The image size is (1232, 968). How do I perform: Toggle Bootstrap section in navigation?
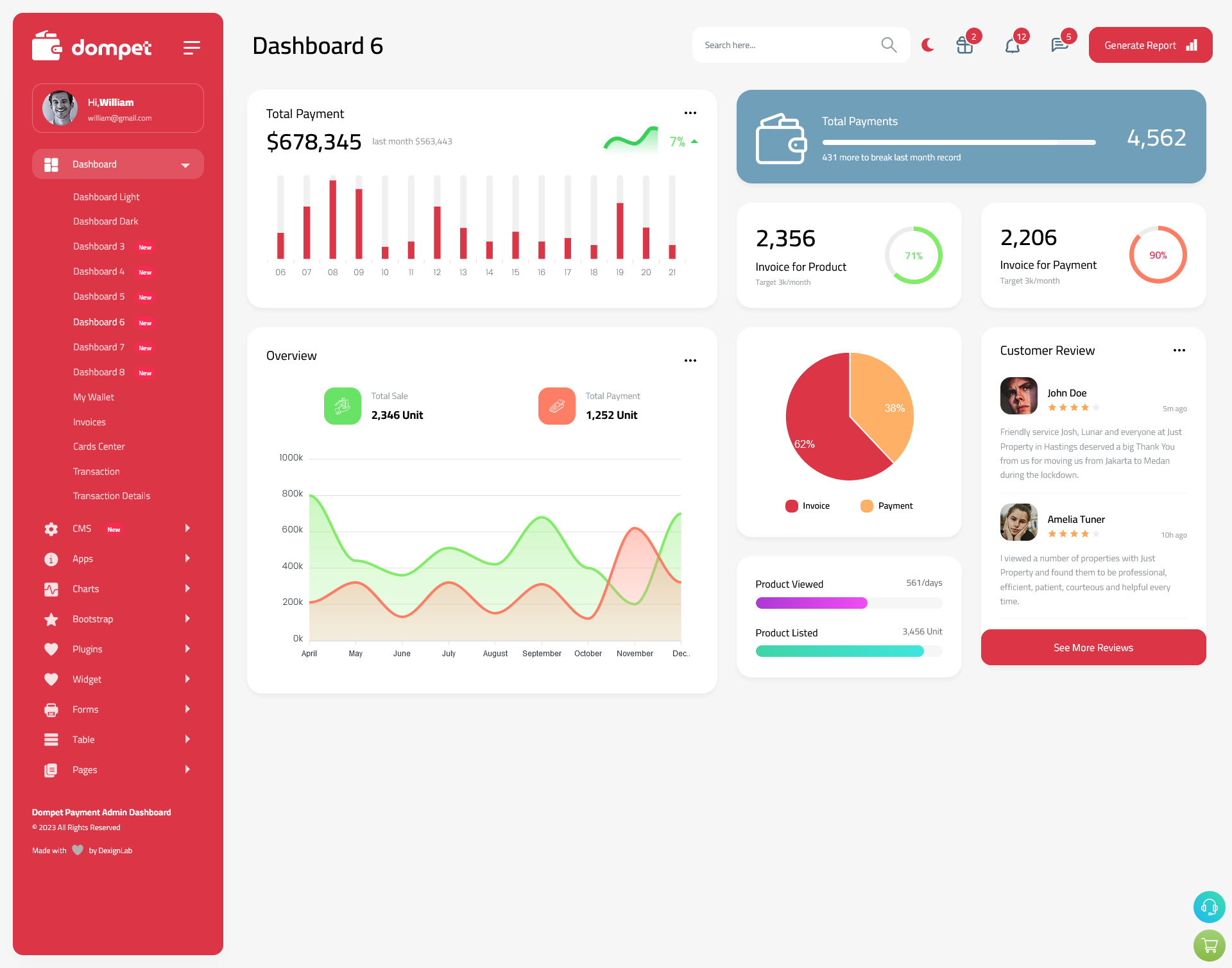click(x=113, y=618)
